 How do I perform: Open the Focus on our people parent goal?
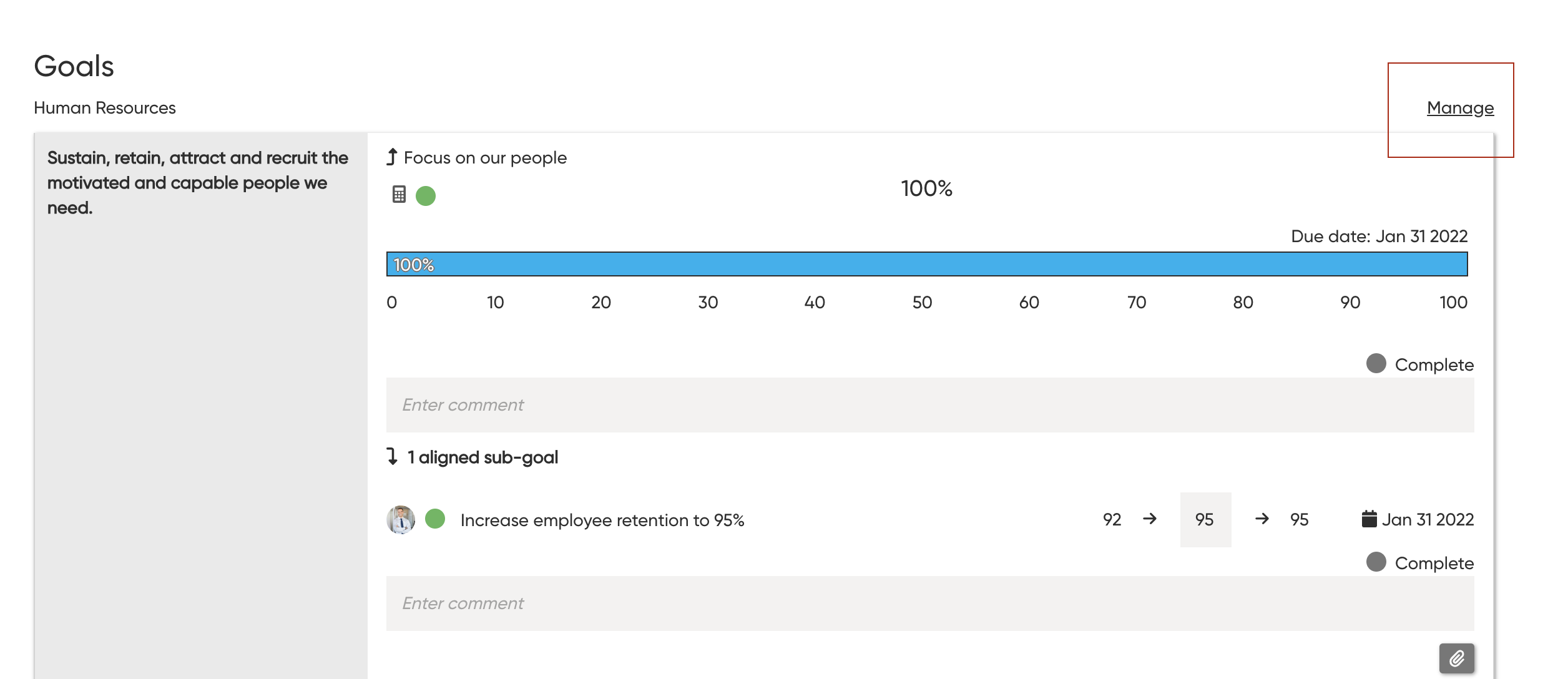click(485, 158)
